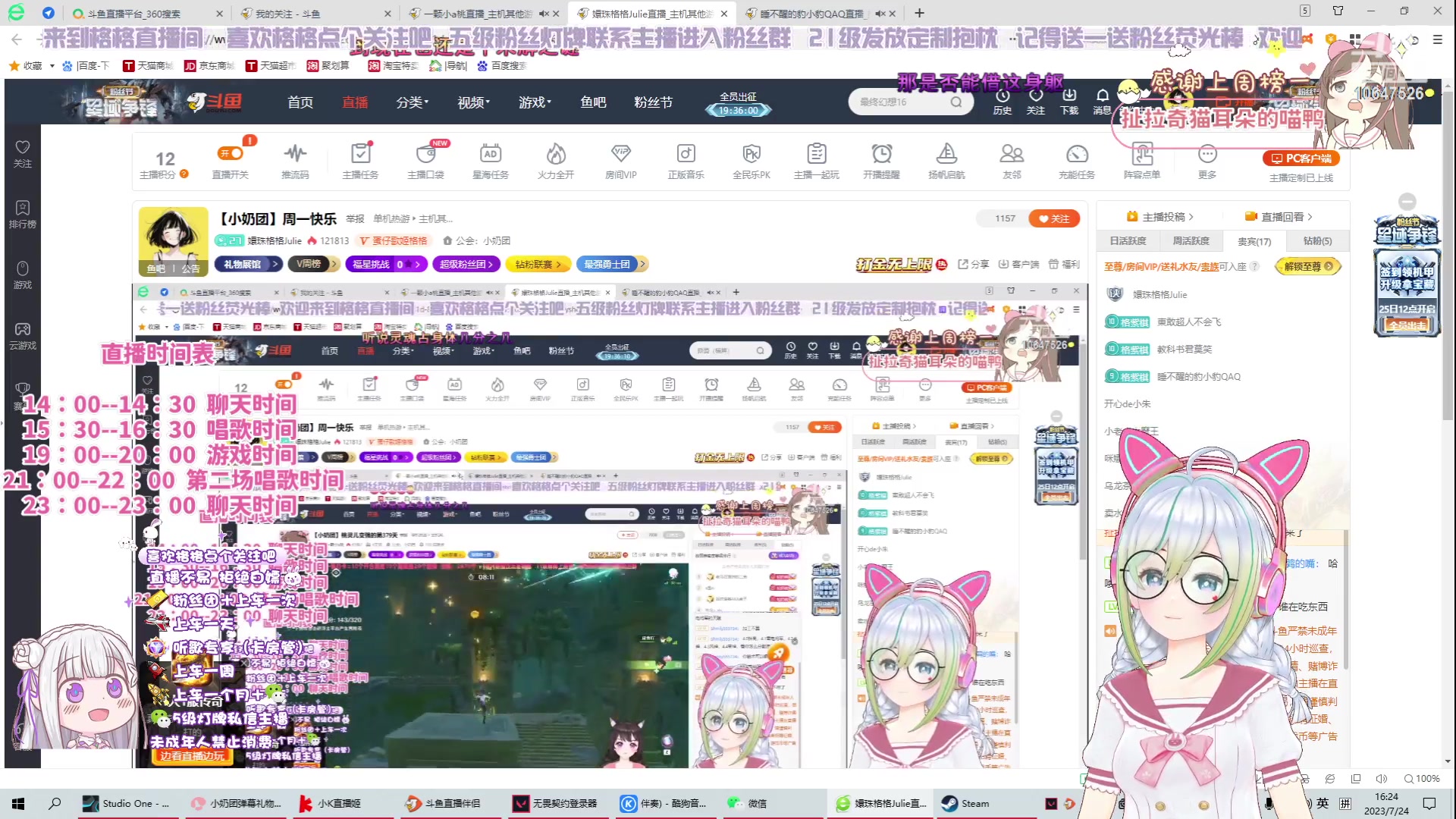Switch to the 周活跃度 tab
This screenshot has height=819, width=1456.
click(x=1191, y=241)
